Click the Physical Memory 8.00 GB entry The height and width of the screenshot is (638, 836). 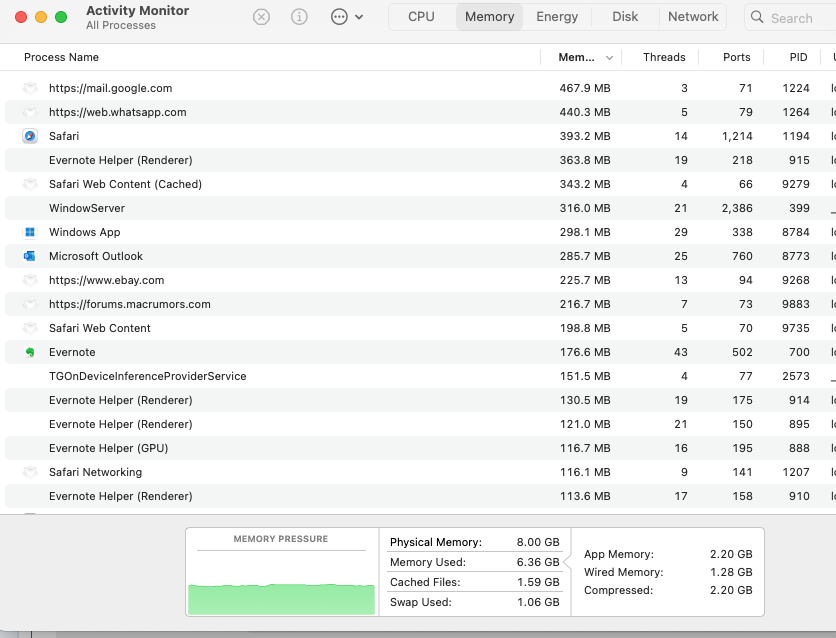click(475, 542)
